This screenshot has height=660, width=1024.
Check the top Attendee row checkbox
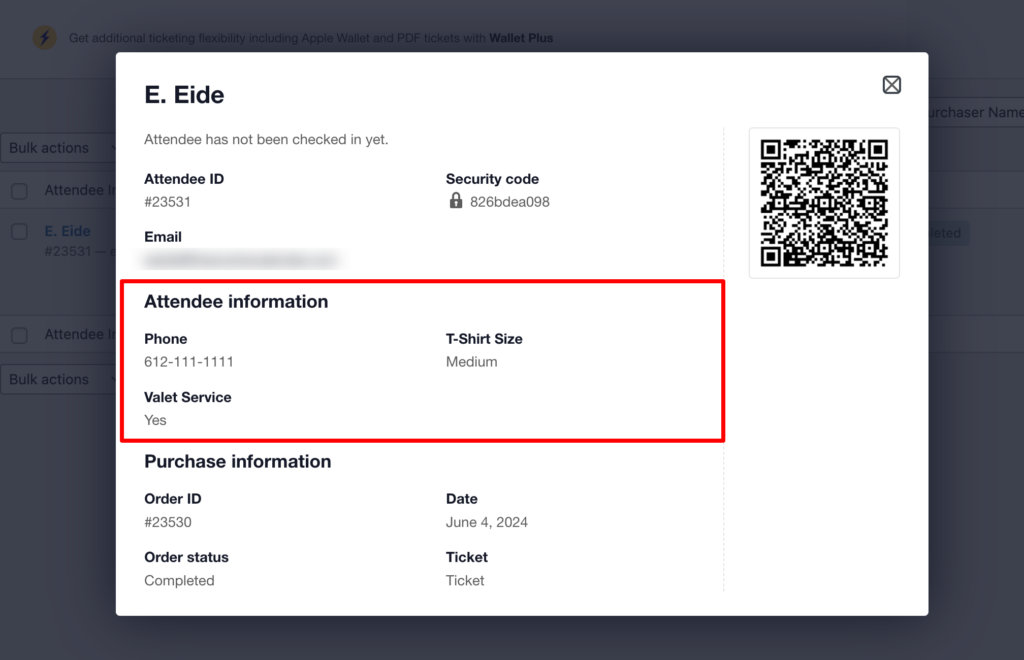point(19,190)
